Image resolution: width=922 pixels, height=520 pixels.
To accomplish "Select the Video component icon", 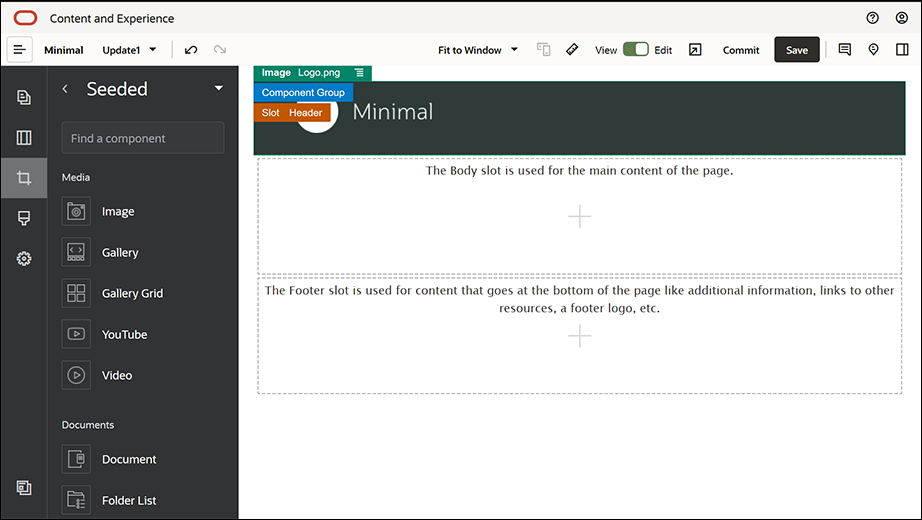I will (76, 375).
